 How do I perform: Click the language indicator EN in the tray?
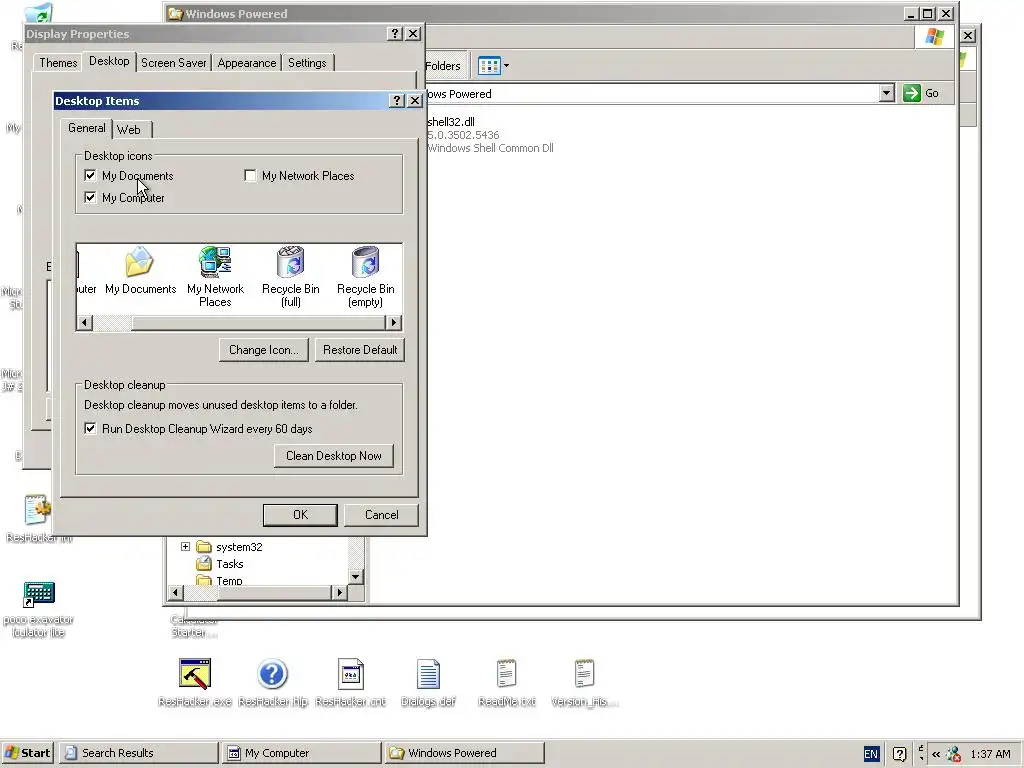tap(871, 754)
